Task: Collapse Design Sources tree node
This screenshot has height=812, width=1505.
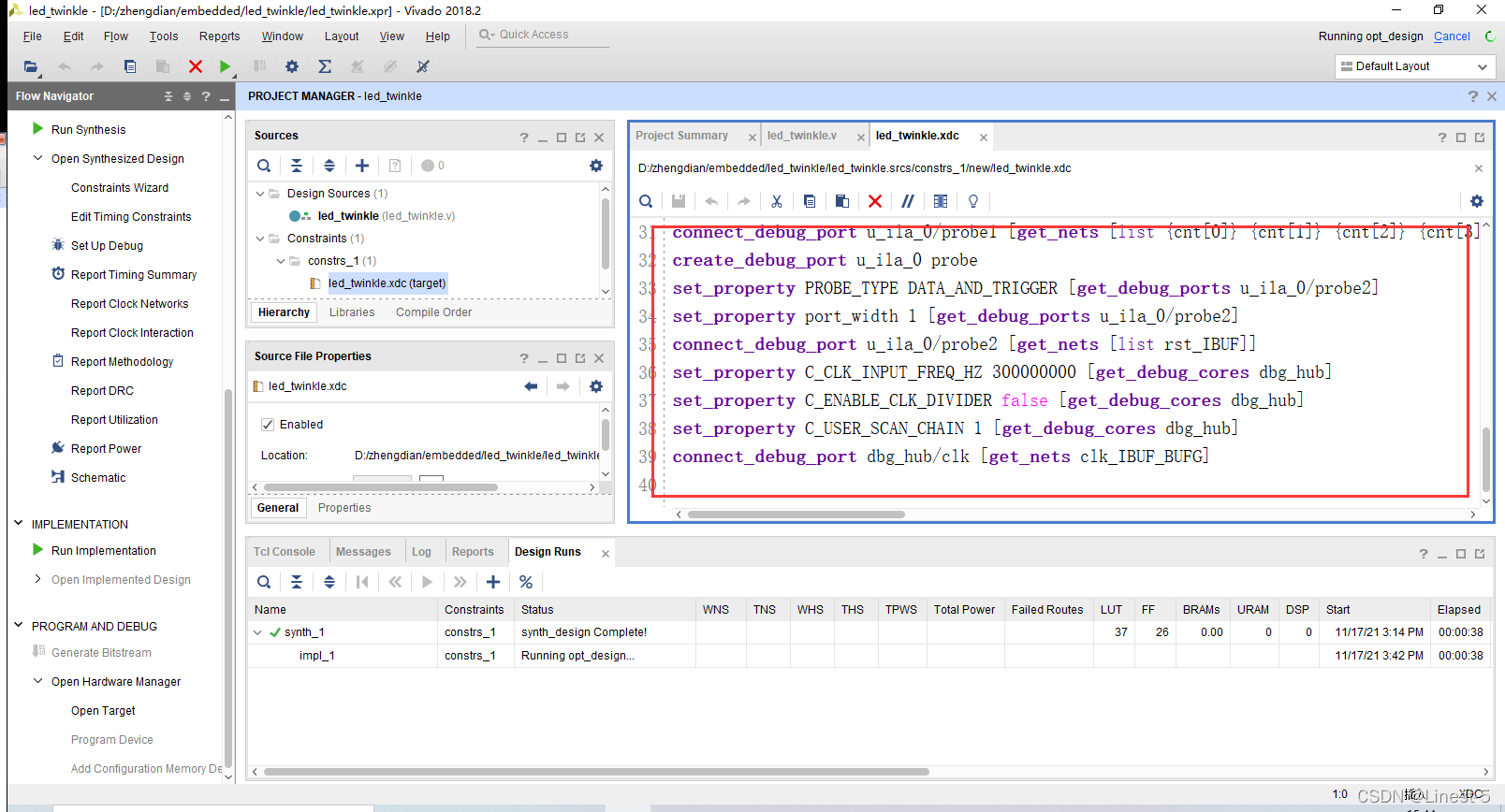Action: click(x=260, y=194)
